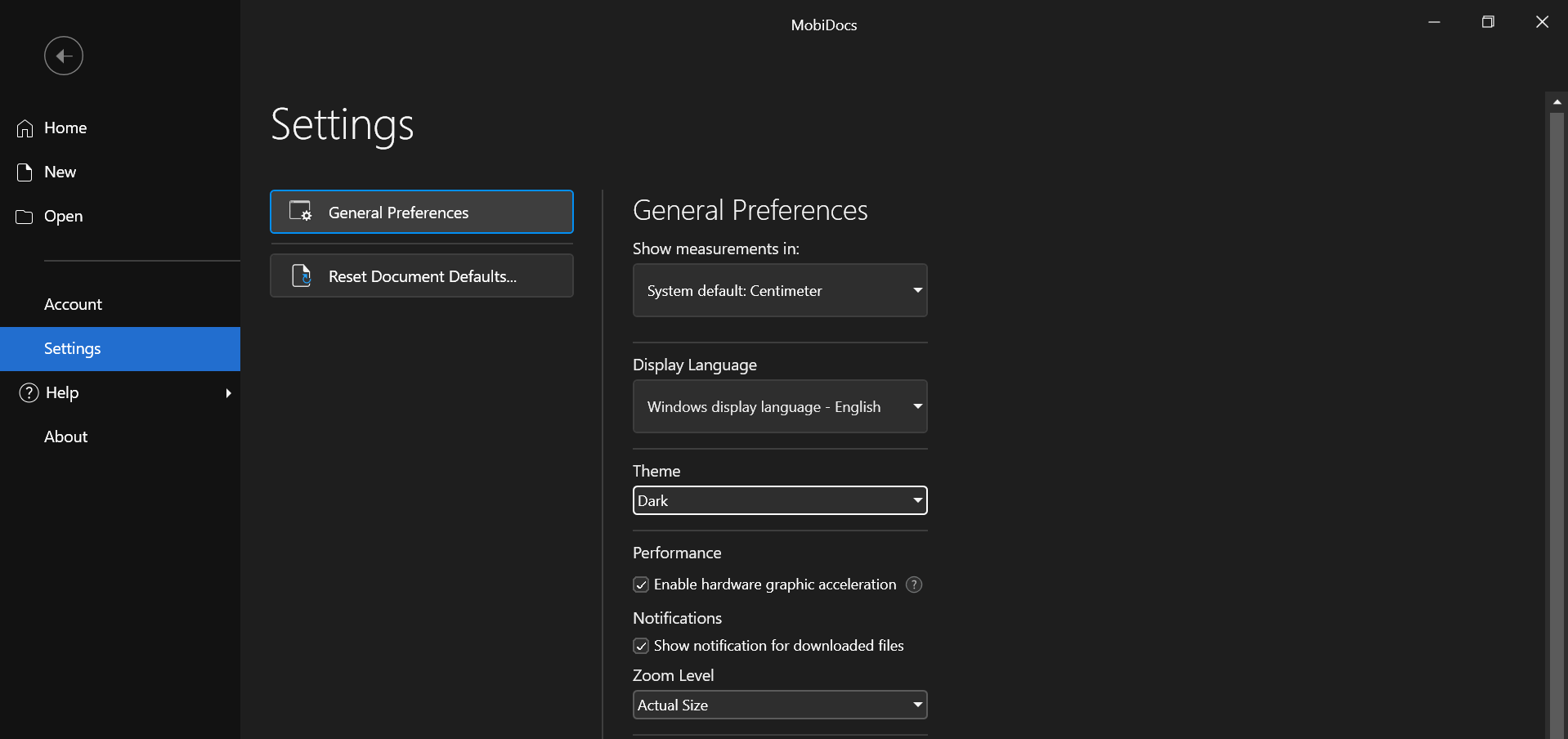Image resolution: width=1568 pixels, height=739 pixels.
Task: Click the vertical scrollbar thumb
Action: click(x=1557, y=425)
